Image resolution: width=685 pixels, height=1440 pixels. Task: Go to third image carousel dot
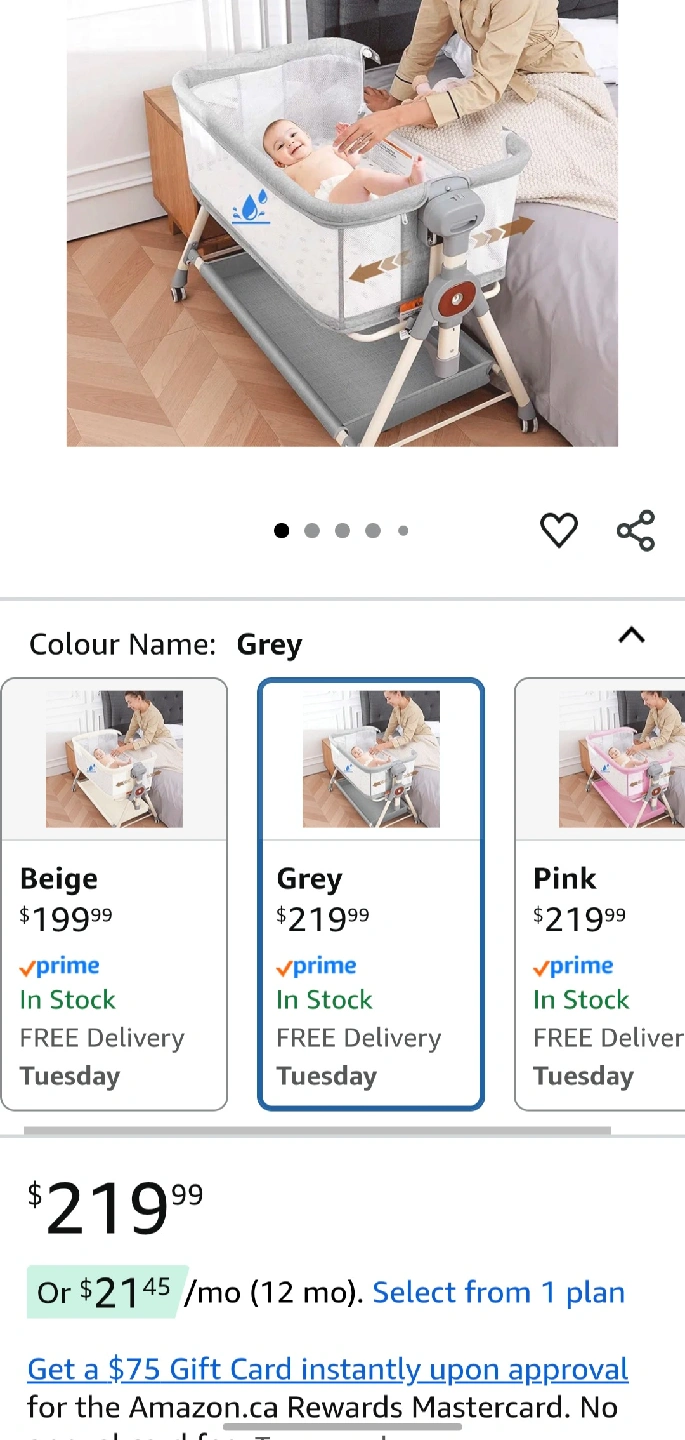[342, 531]
